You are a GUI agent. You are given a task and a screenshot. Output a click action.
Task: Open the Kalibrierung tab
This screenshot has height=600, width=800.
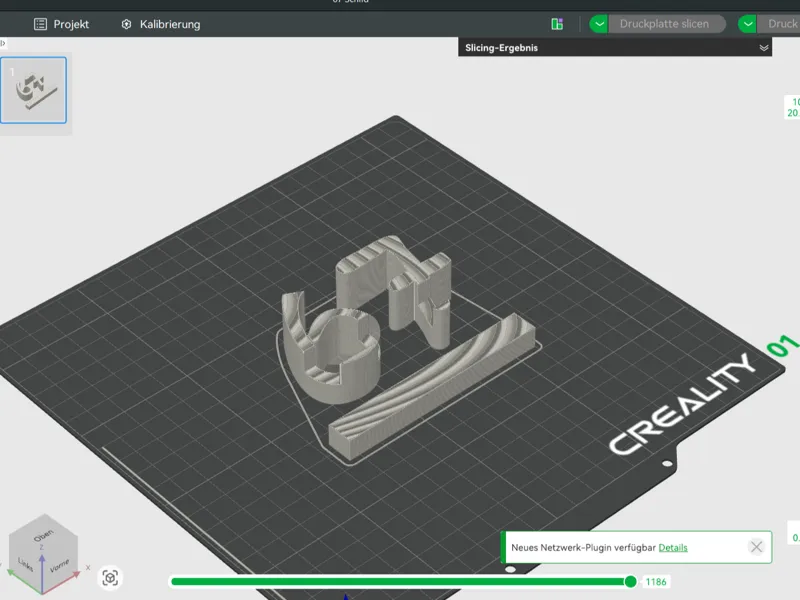point(161,24)
